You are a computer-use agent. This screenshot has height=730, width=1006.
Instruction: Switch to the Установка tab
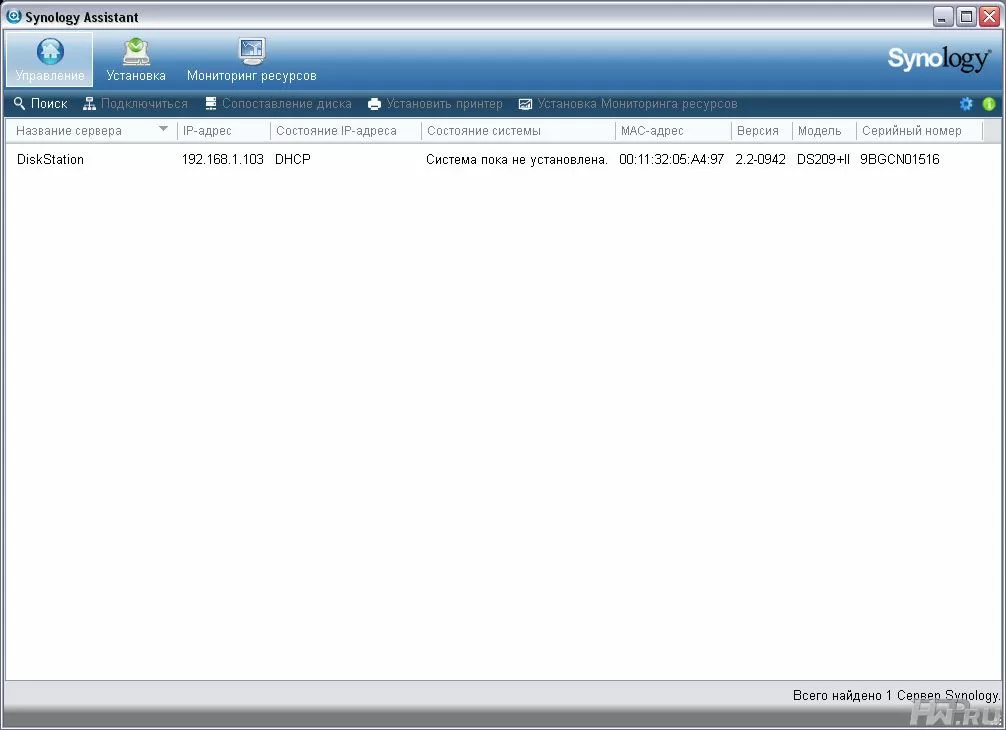click(x=136, y=59)
